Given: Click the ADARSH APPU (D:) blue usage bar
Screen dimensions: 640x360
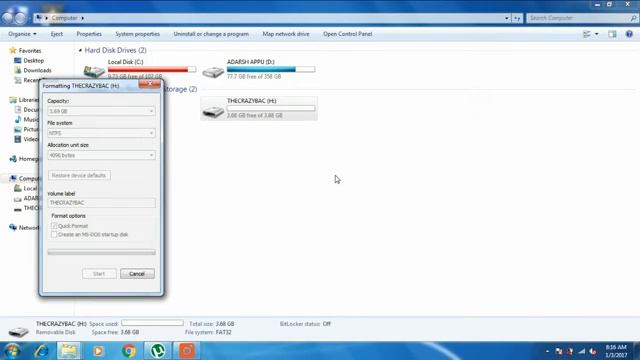Looking at the screenshot, I should tap(271, 69).
